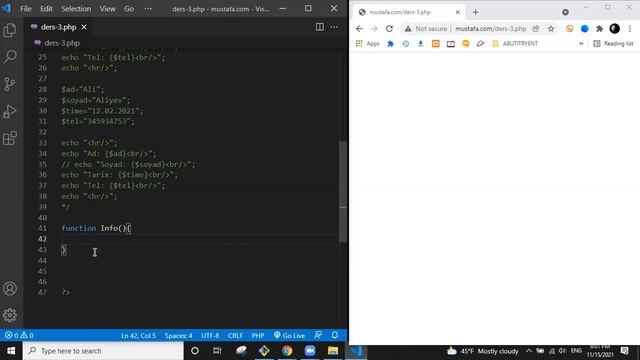Open Chrome from the taskbar
This screenshot has width=640, height=360.
click(x=287, y=351)
